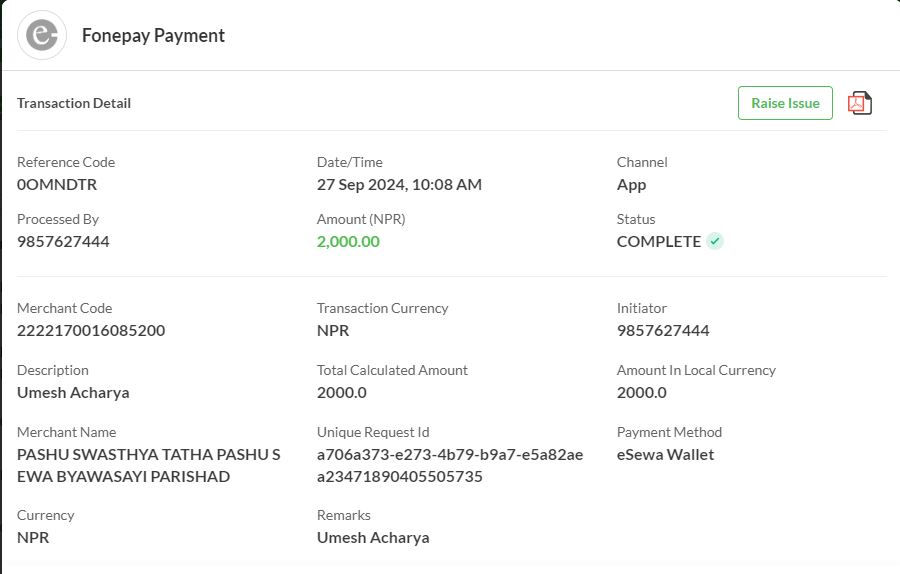Click the Total Calculated Amount label
The height and width of the screenshot is (574, 900).
pyautogui.click(x=392, y=370)
